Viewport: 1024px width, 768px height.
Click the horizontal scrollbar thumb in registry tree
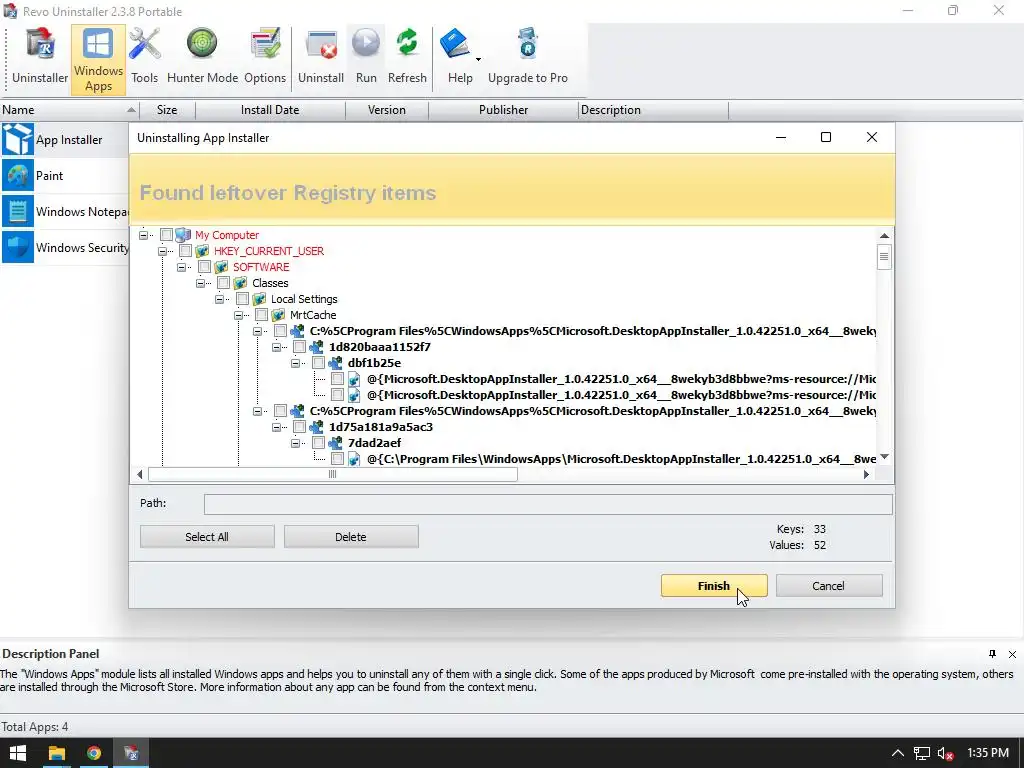pyautogui.click(x=333, y=474)
